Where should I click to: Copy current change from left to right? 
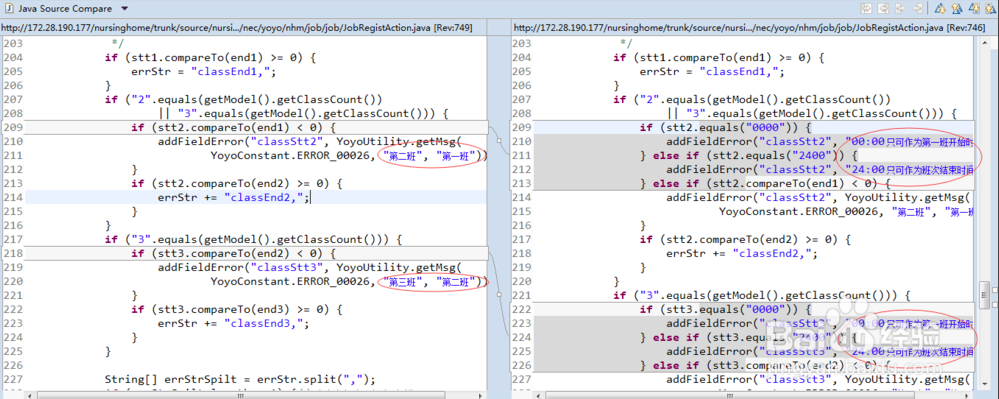point(900,8)
